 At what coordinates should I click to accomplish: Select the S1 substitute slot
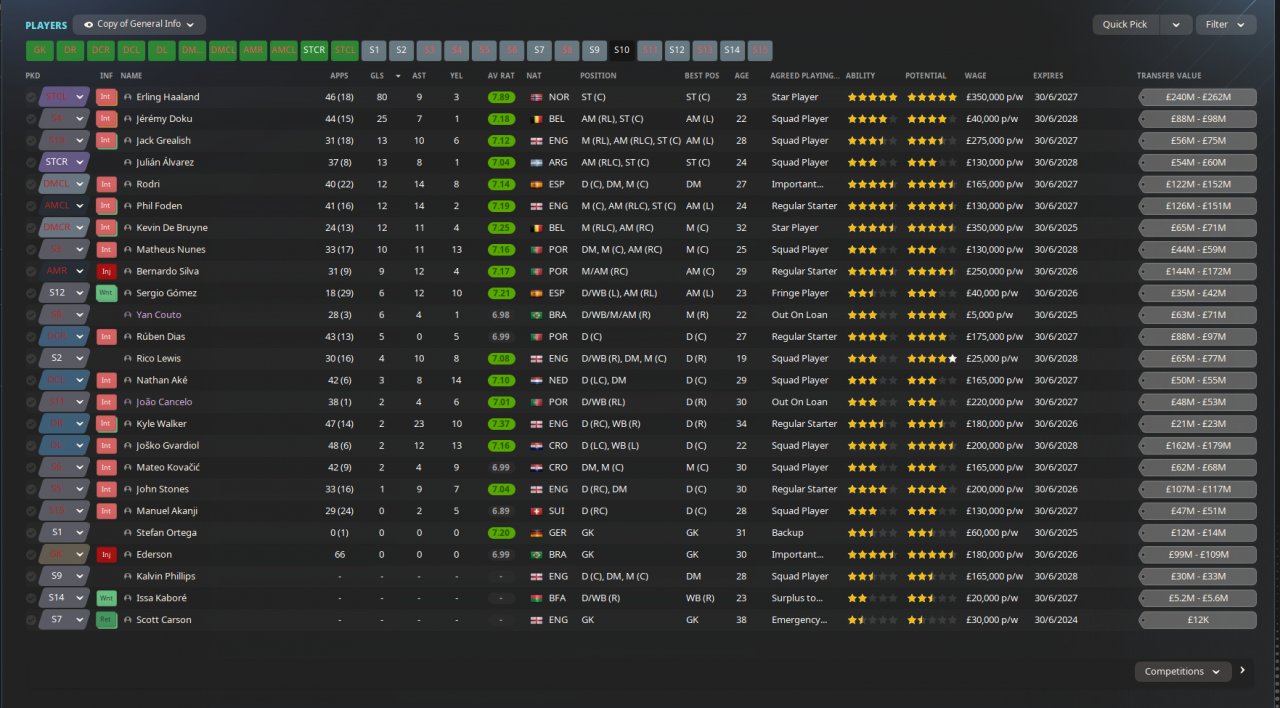pyautogui.click(x=374, y=50)
